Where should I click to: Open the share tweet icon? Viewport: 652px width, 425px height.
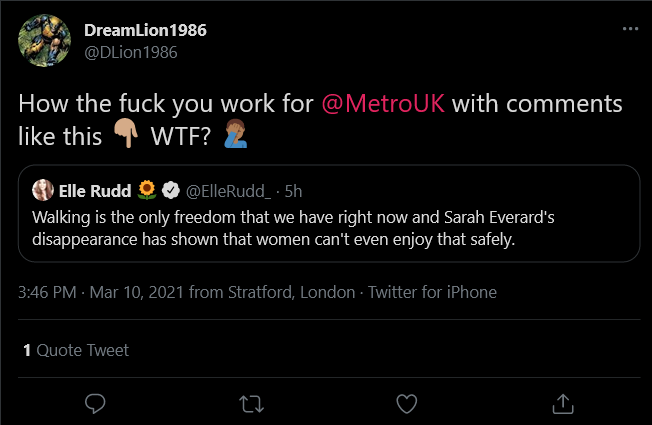click(x=563, y=403)
